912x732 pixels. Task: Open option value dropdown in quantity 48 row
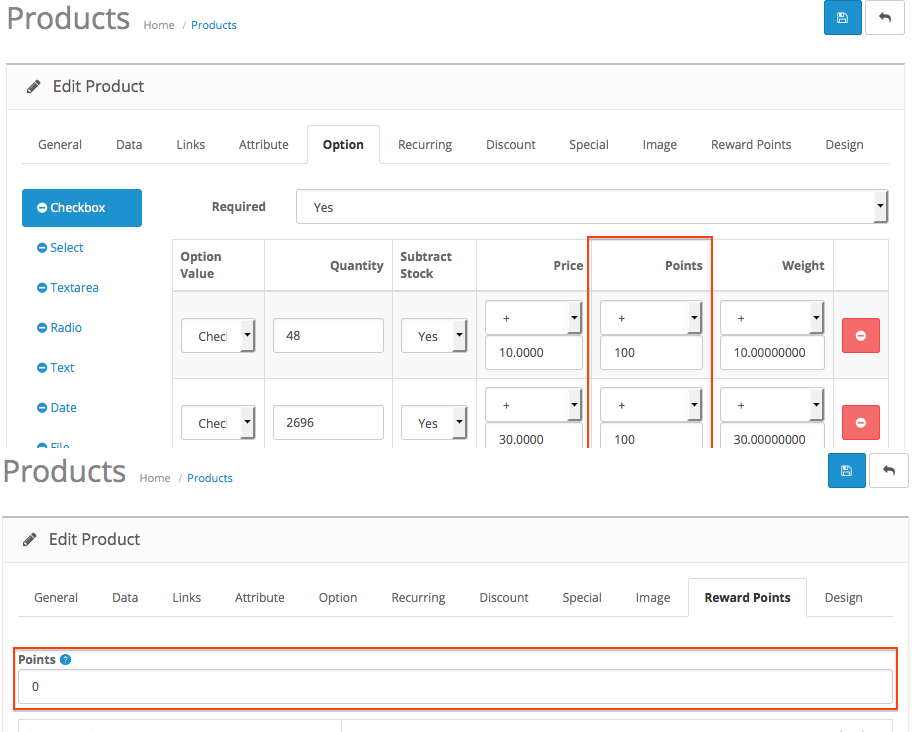tap(218, 335)
